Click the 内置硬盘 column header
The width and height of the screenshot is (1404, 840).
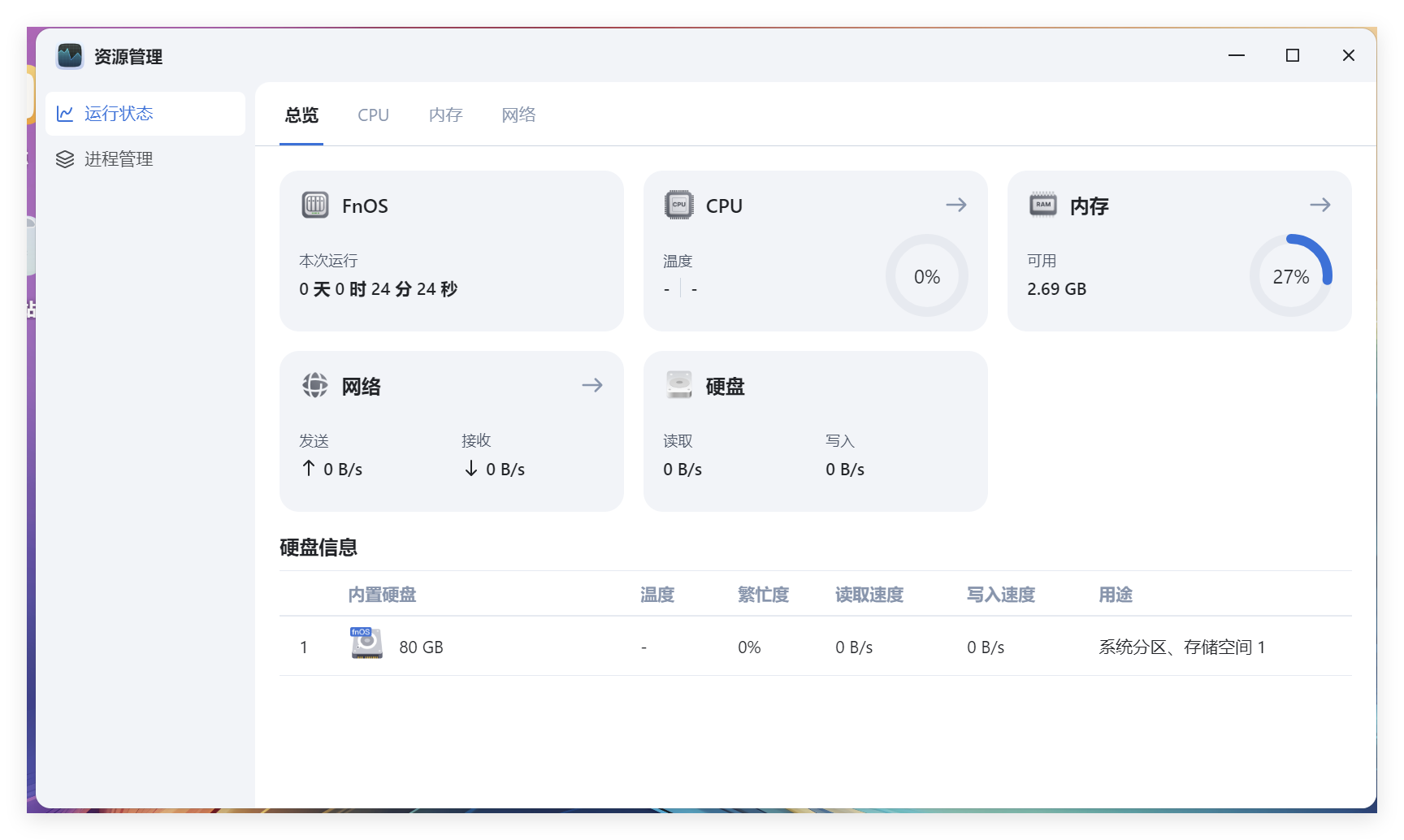pos(382,595)
